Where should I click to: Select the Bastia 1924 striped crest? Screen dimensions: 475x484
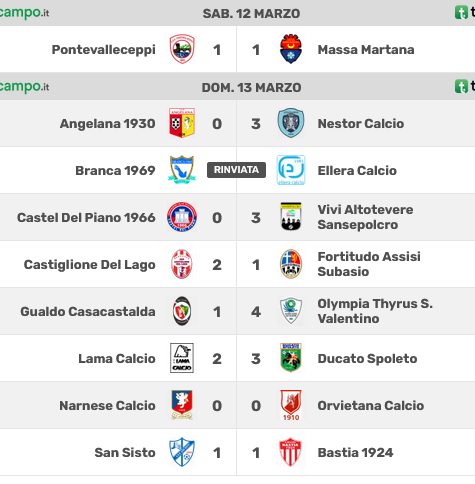(291, 452)
